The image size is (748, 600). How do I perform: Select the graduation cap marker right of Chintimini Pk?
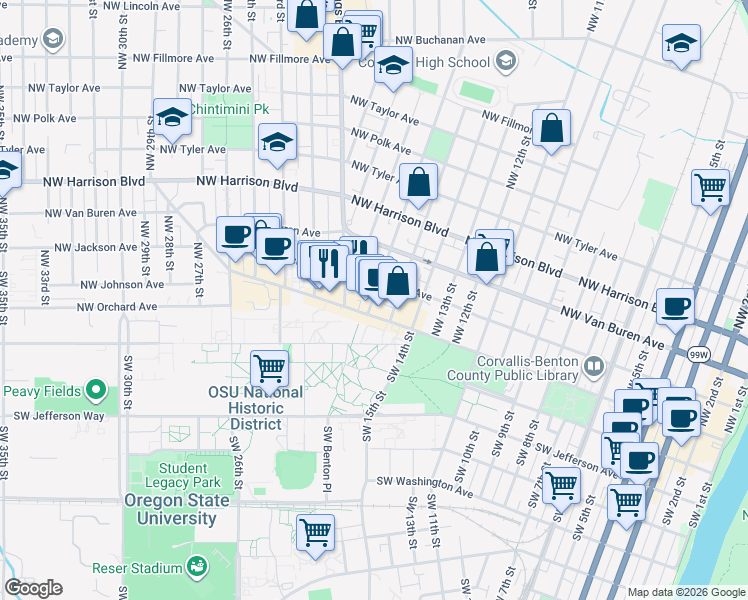pyautogui.click(x=277, y=143)
